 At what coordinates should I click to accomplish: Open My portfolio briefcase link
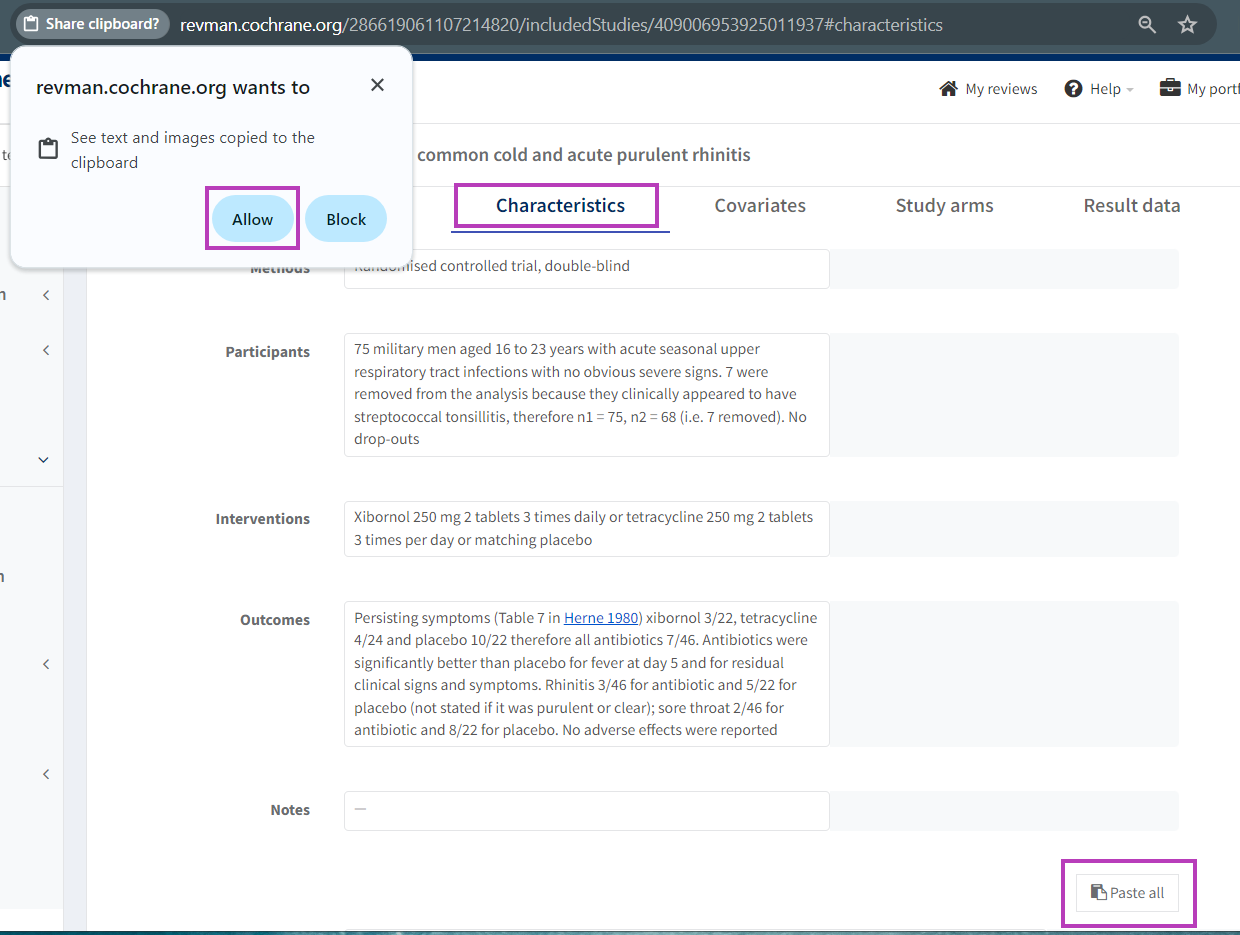[x=1199, y=89]
